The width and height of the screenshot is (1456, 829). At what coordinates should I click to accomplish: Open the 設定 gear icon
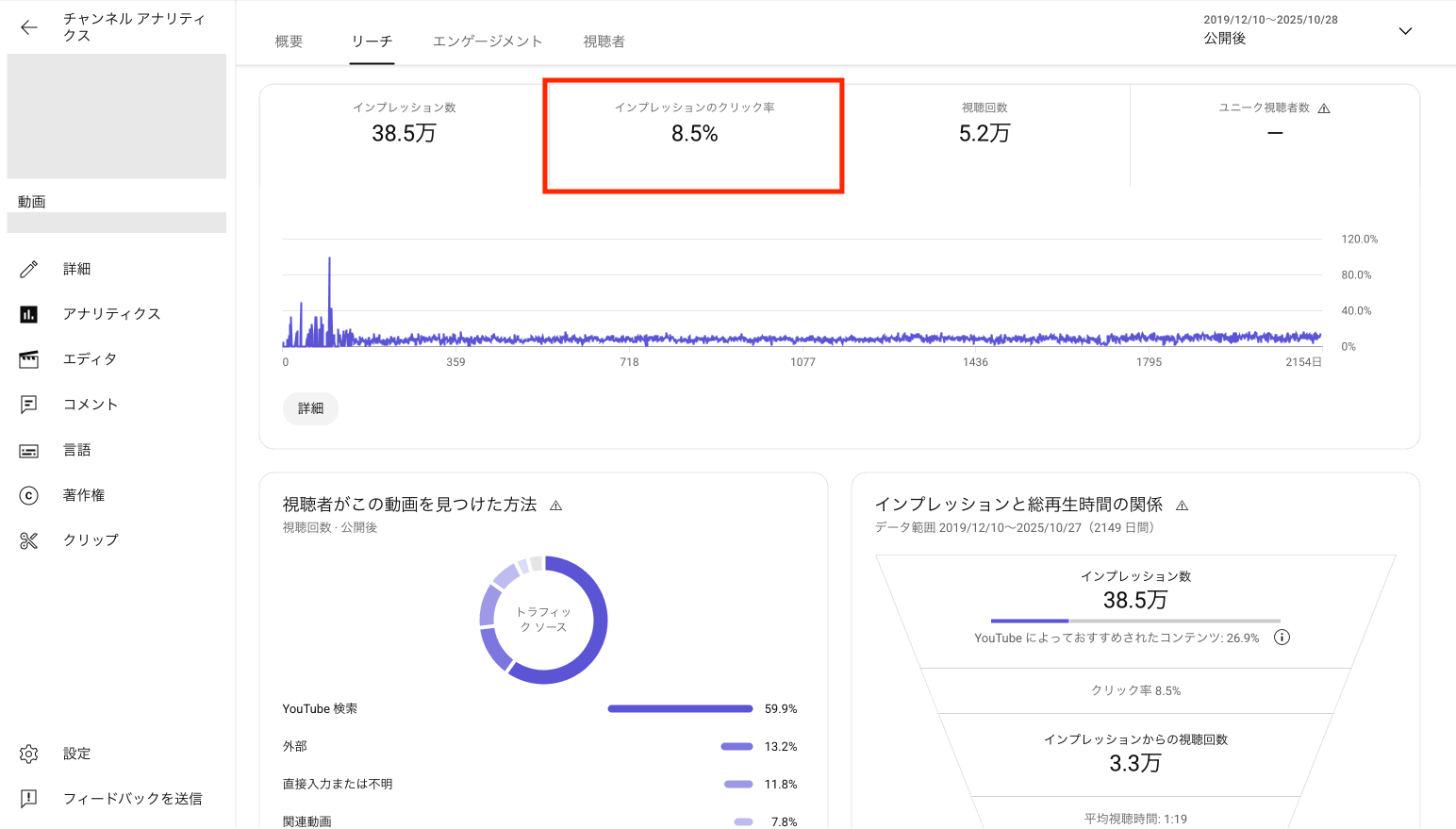[29, 754]
